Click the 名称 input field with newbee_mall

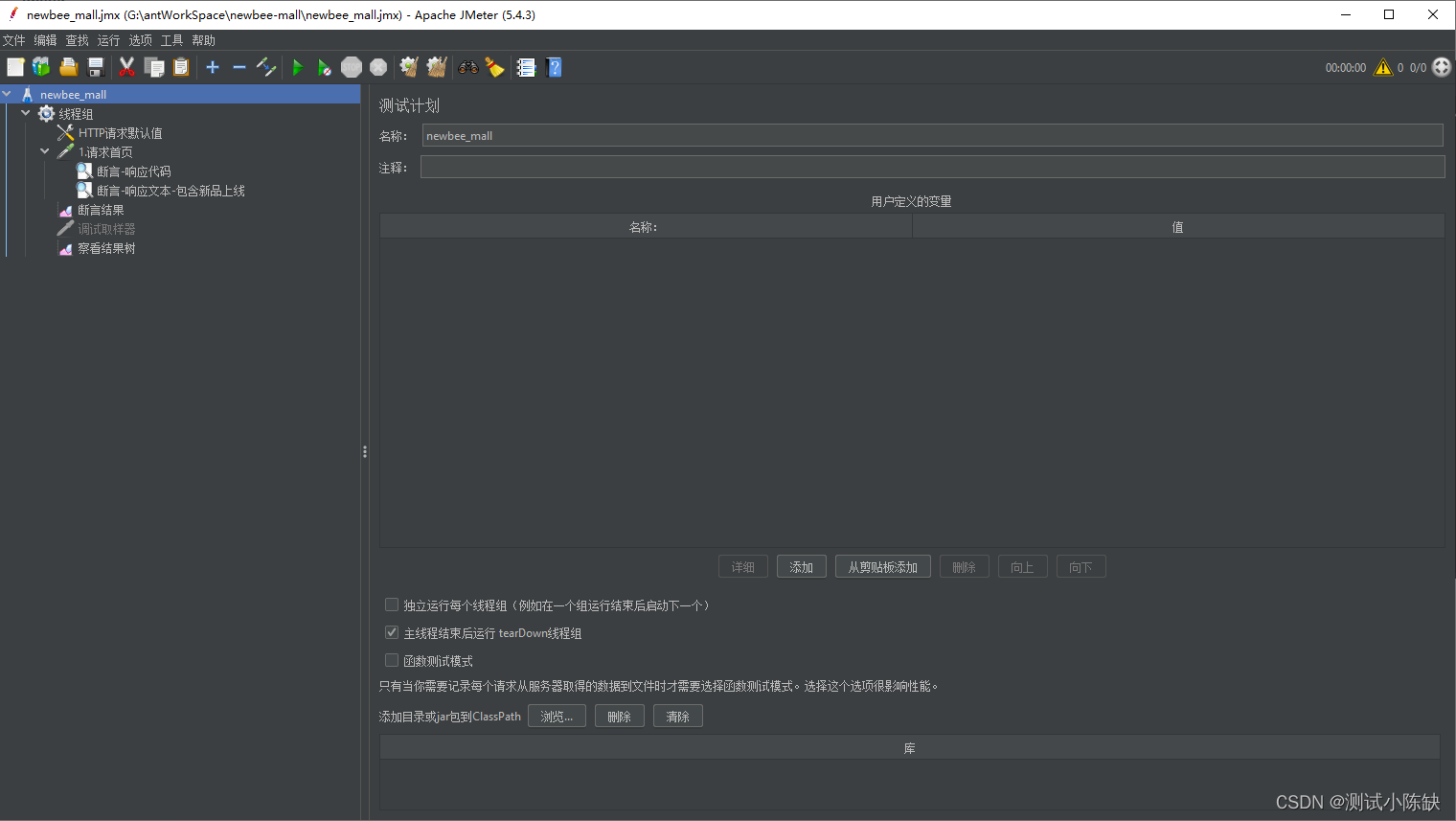932,135
